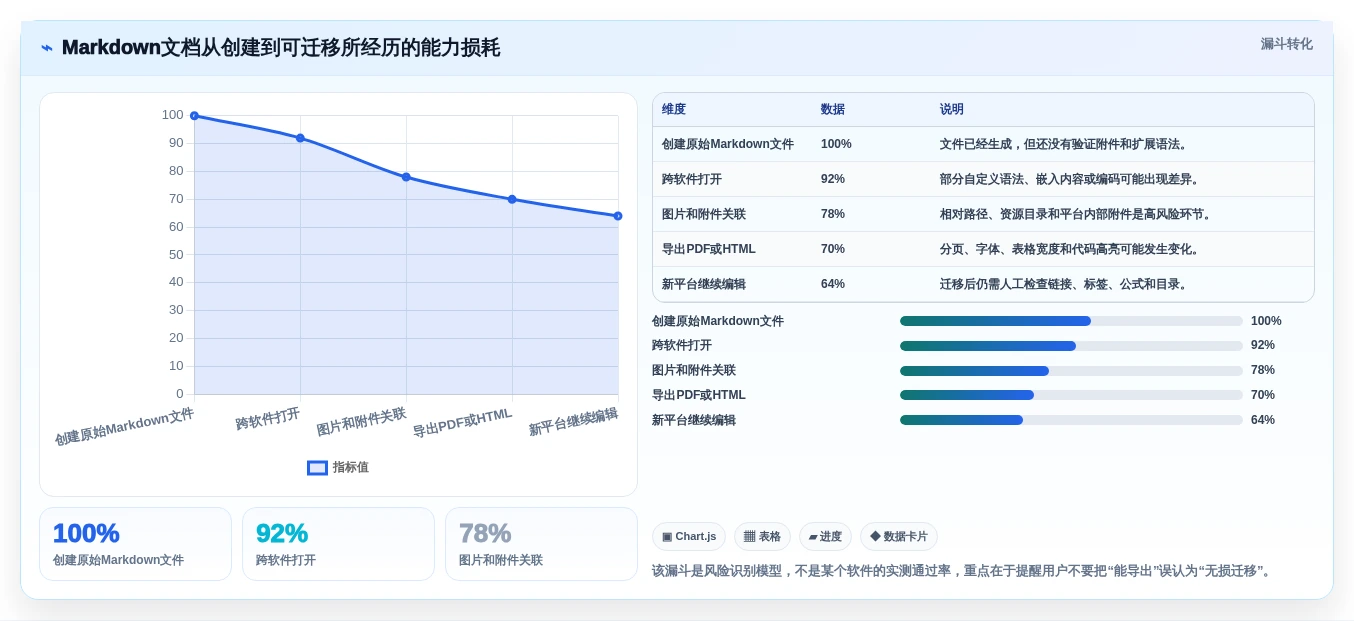1354x621 pixels.
Task: Click the 说明 column header in the table
Action: coord(952,109)
